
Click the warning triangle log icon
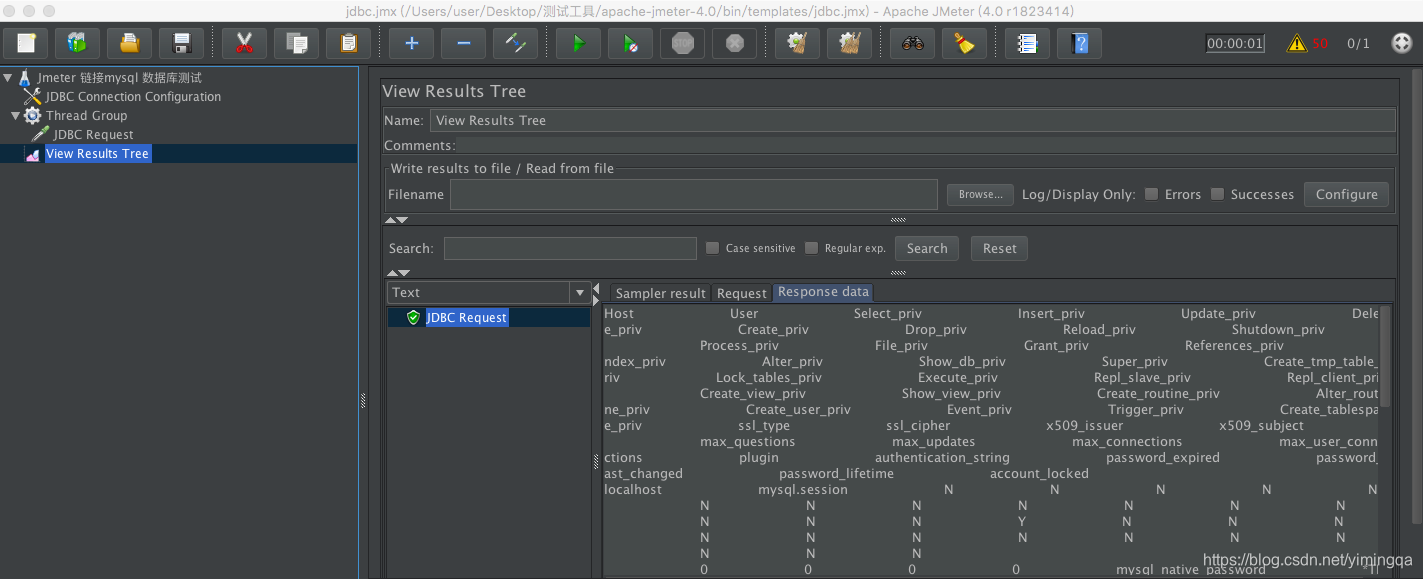point(1297,43)
